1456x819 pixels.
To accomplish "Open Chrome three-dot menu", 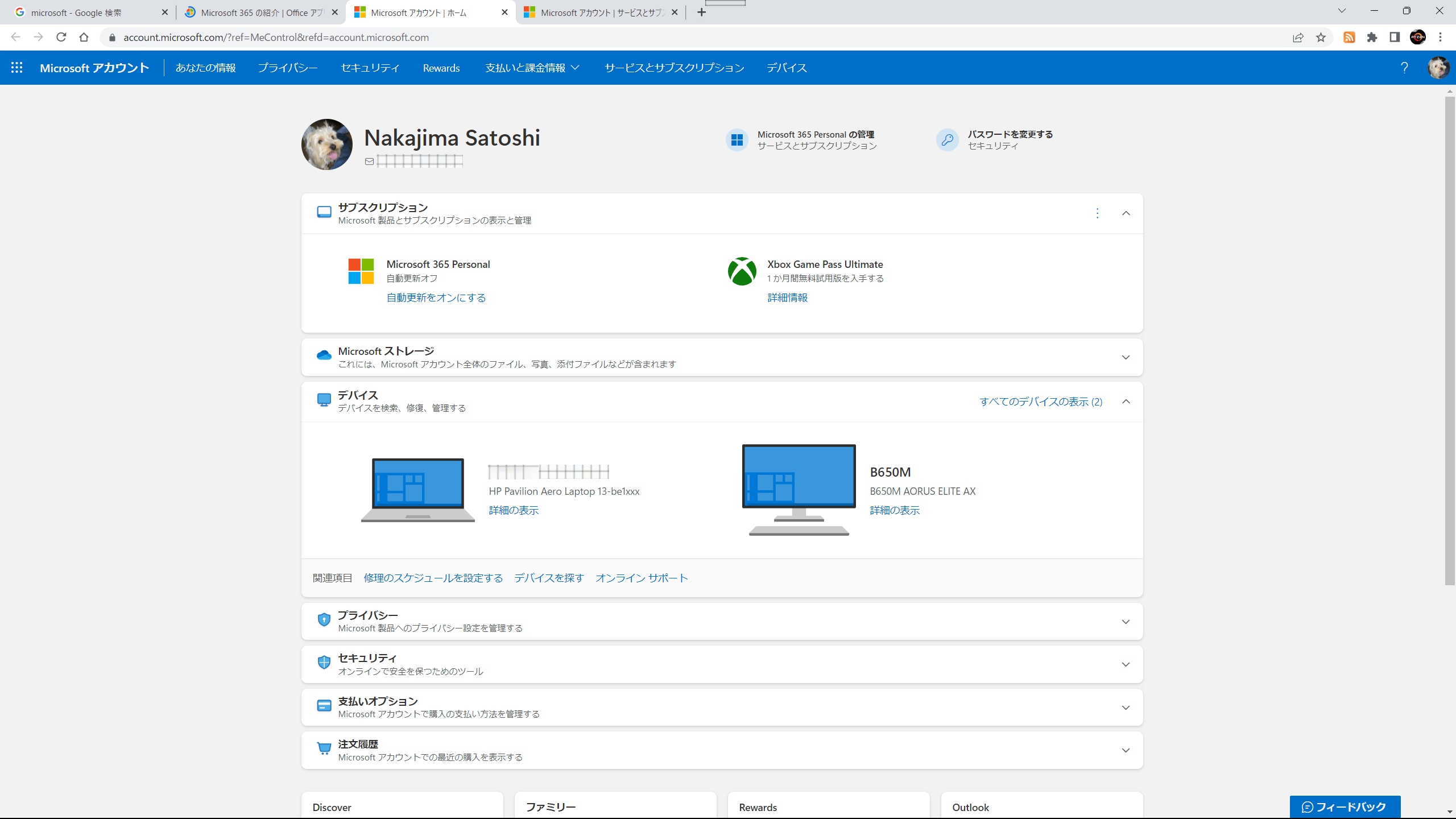I will [x=1441, y=37].
